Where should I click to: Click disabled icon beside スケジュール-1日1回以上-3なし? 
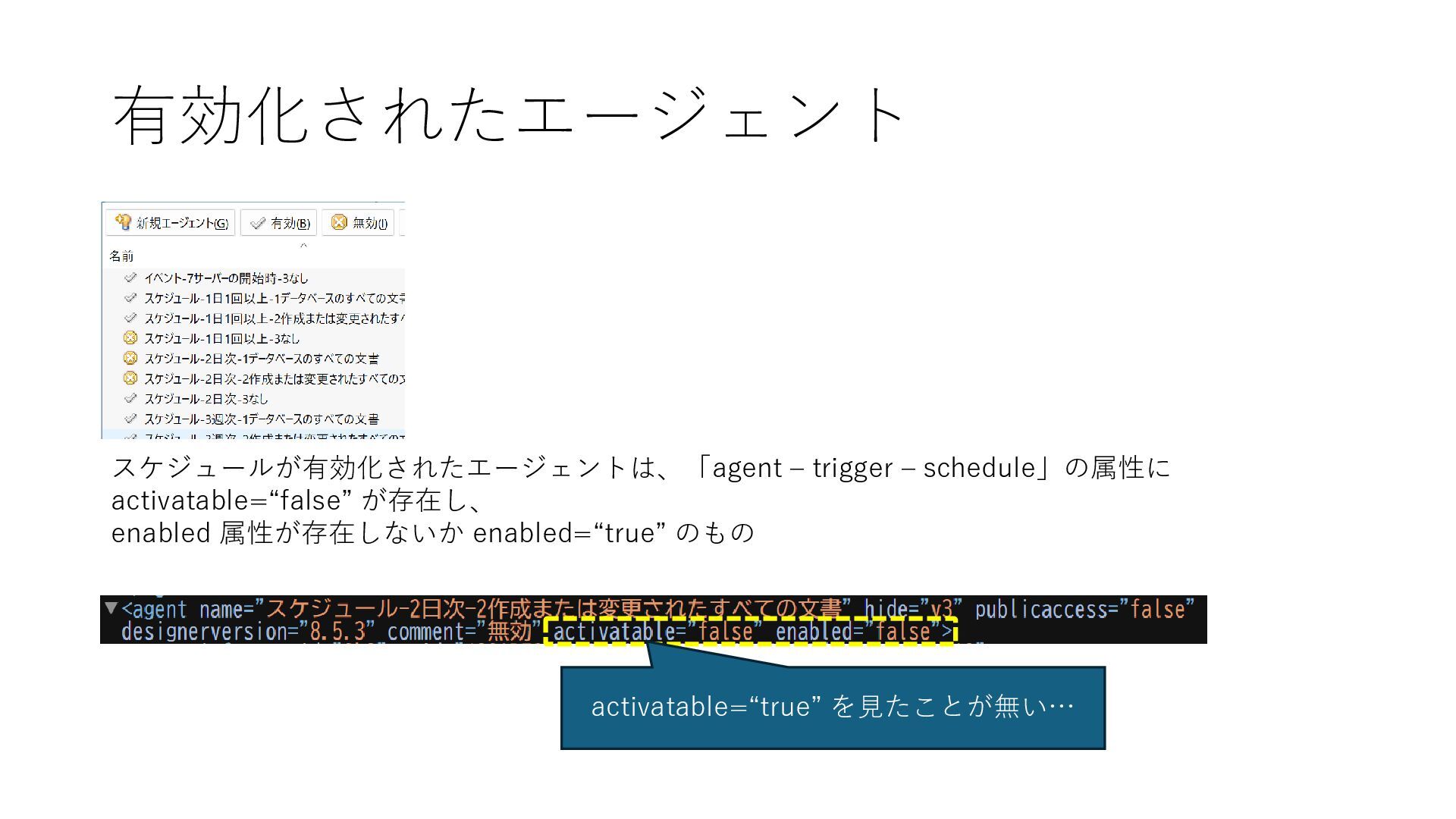coord(130,338)
